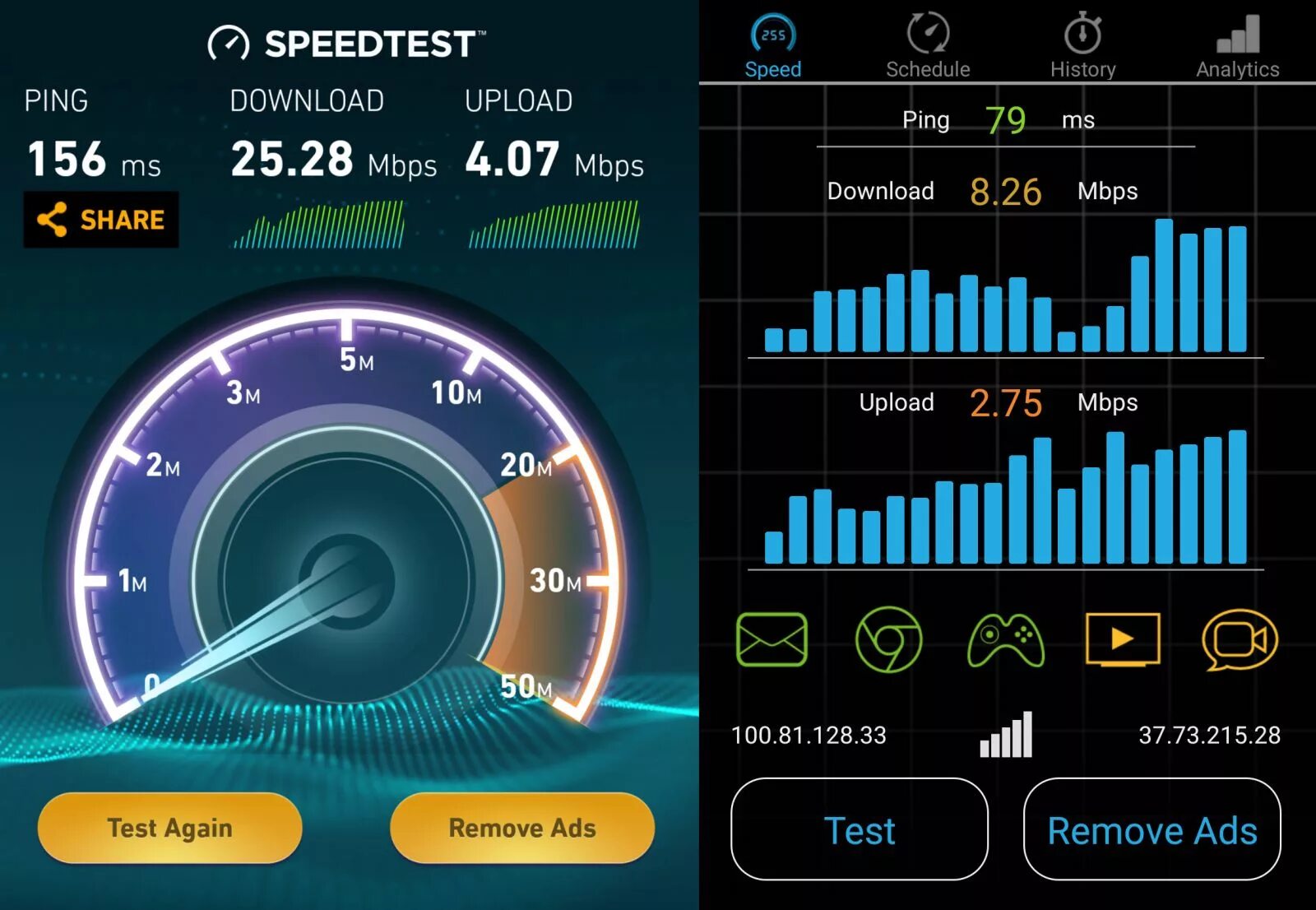Tap the blue outlined Remove Ads button

click(x=1152, y=829)
